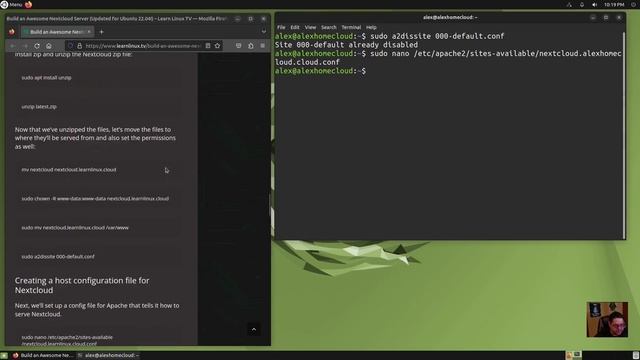
Task: Maximize the Firefox window
Action: coord(251,19)
